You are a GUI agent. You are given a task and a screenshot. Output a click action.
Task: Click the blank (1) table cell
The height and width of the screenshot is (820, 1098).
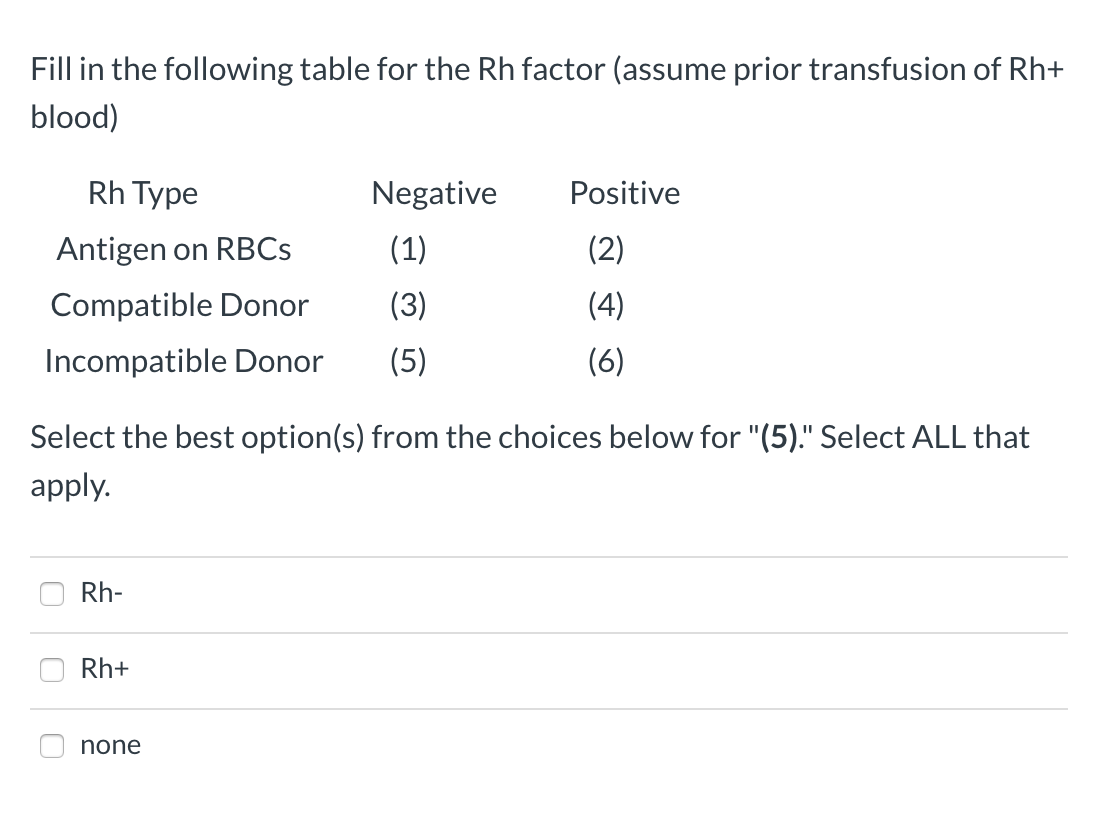point(408,250)
